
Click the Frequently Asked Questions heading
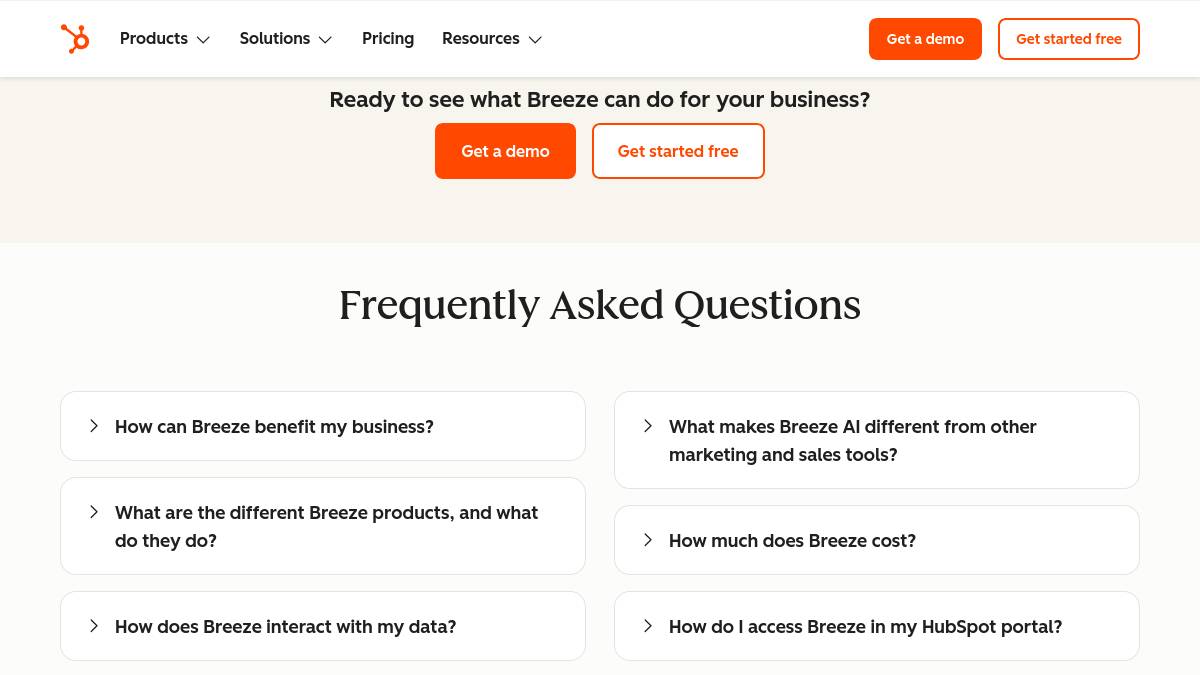coord(600,305)
